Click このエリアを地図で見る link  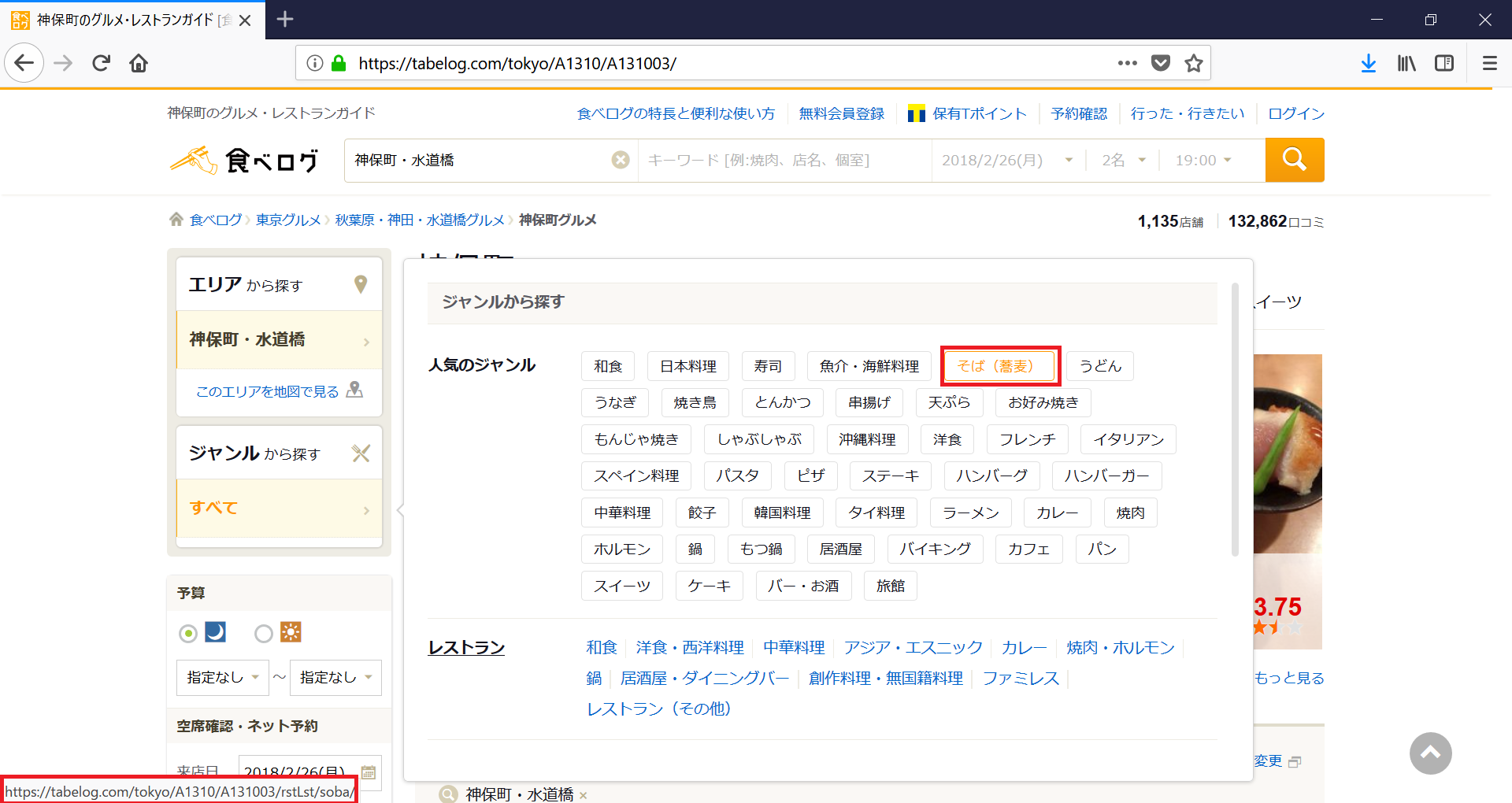tap(267, 391)
